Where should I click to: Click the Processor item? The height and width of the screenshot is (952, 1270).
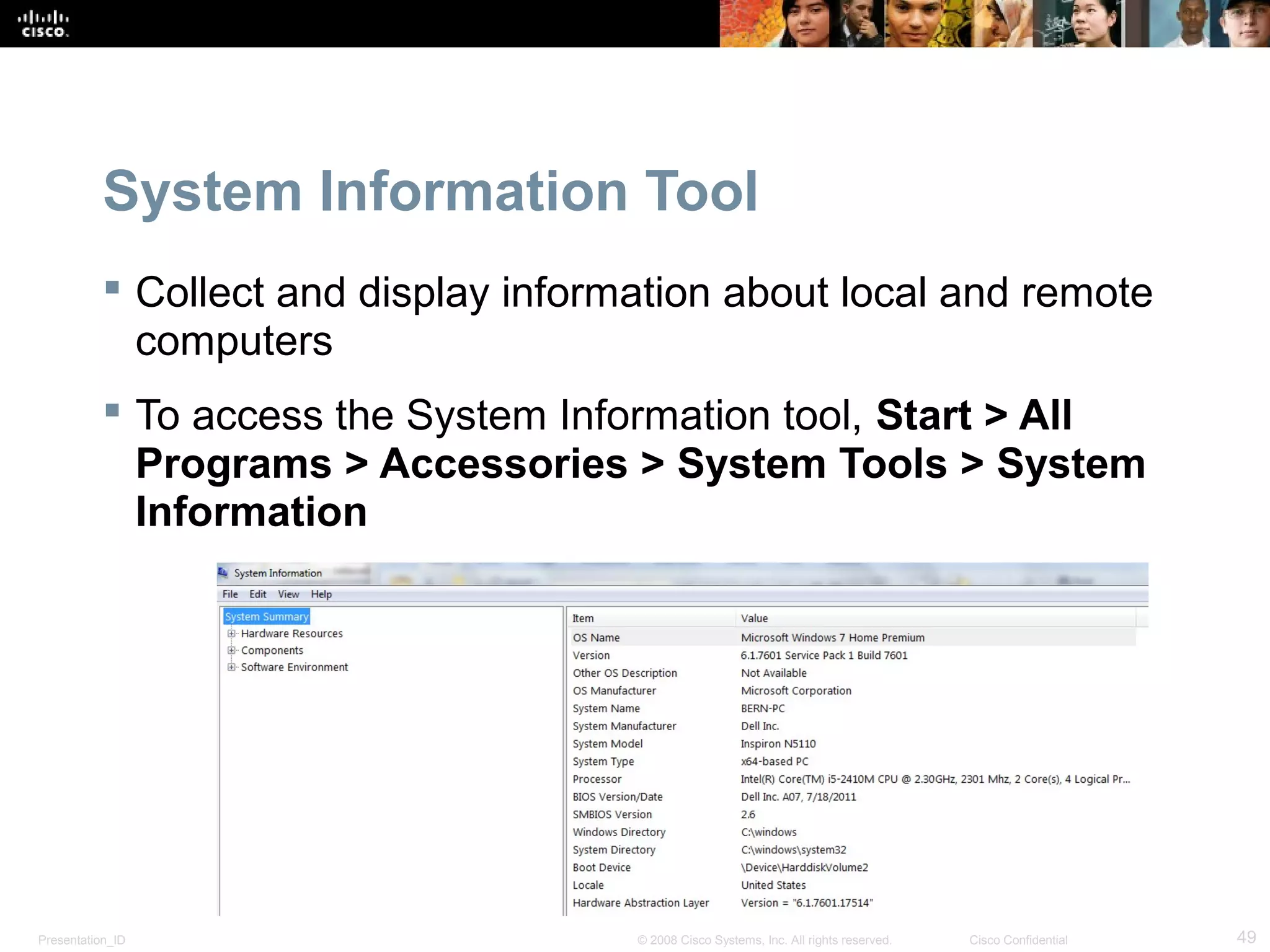[x=597, y=779]
